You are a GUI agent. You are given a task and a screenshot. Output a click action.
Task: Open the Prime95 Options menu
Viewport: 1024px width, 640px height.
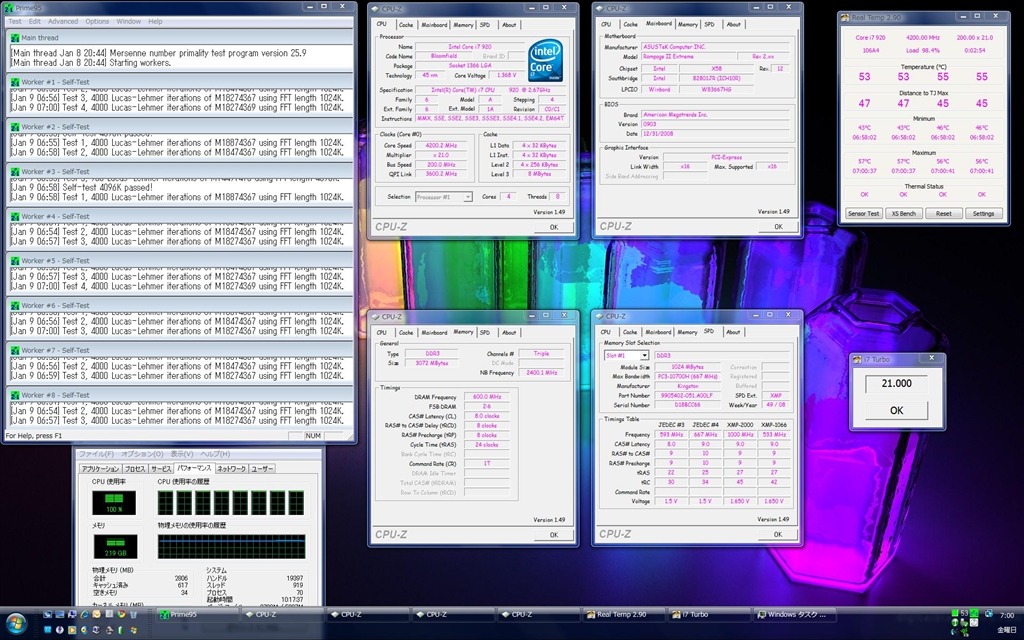[x=97, y=21]
